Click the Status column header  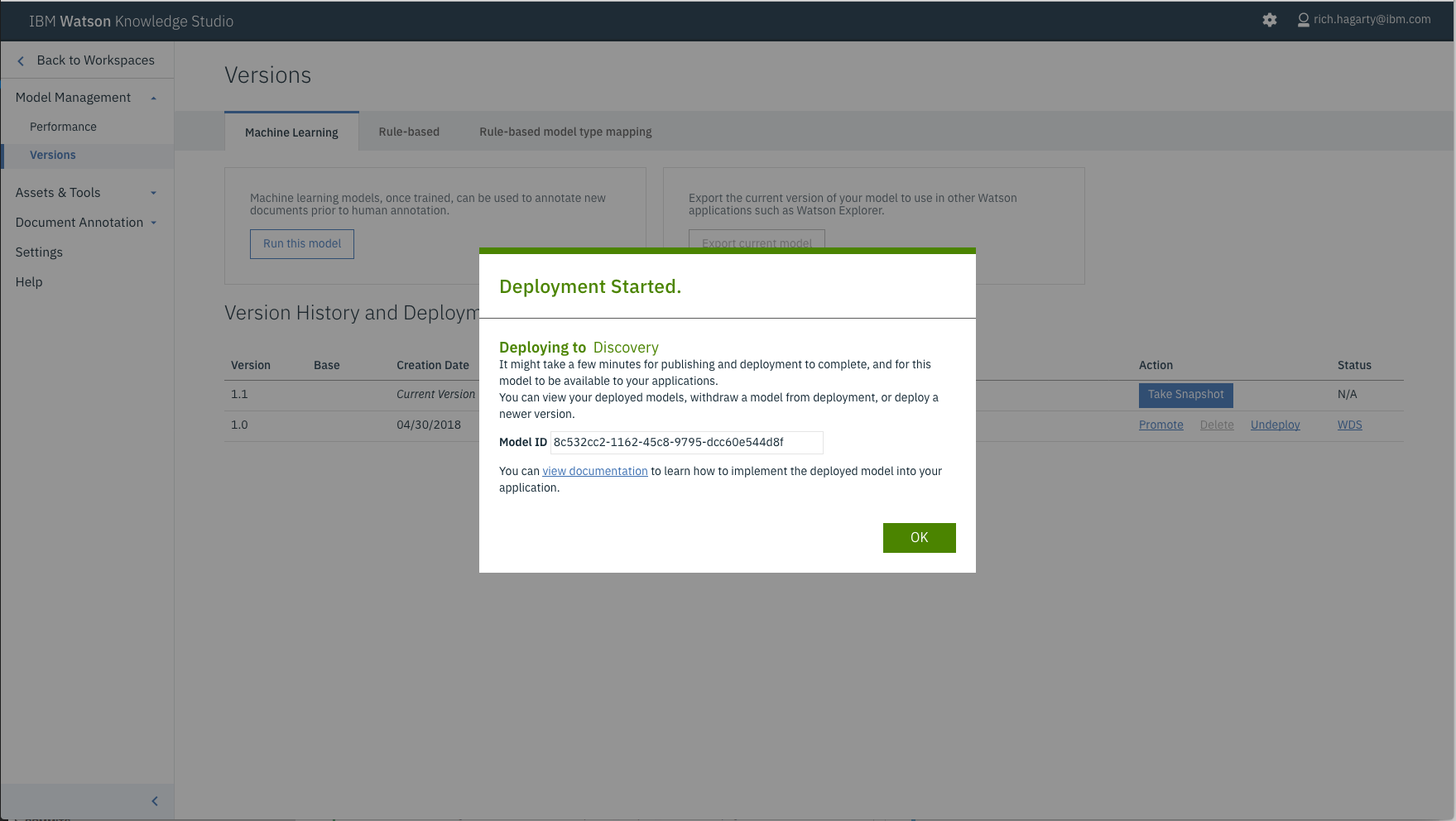(x=1354, y=365)
